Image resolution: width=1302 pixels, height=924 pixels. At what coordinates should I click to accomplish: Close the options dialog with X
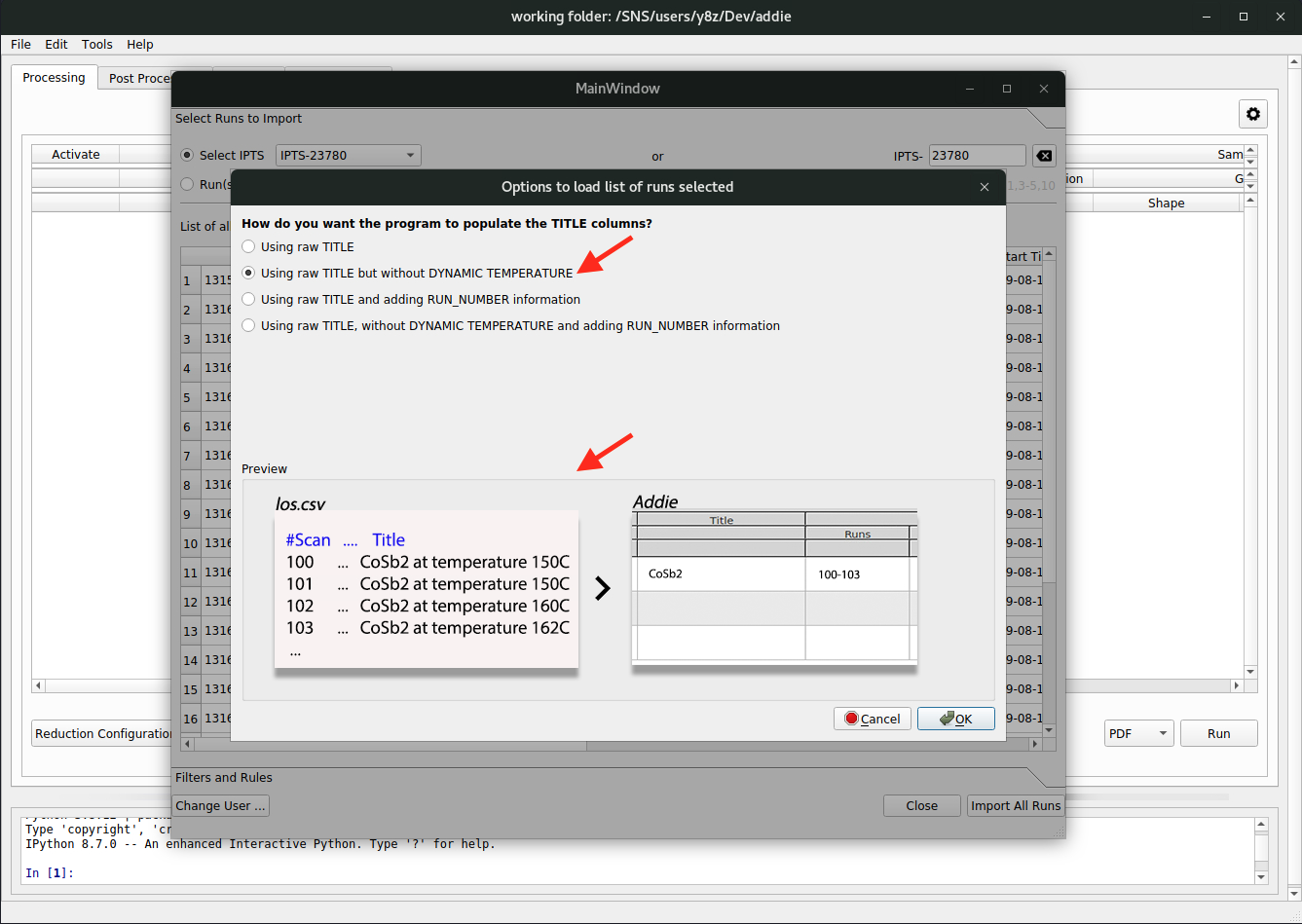click(985, 187)
